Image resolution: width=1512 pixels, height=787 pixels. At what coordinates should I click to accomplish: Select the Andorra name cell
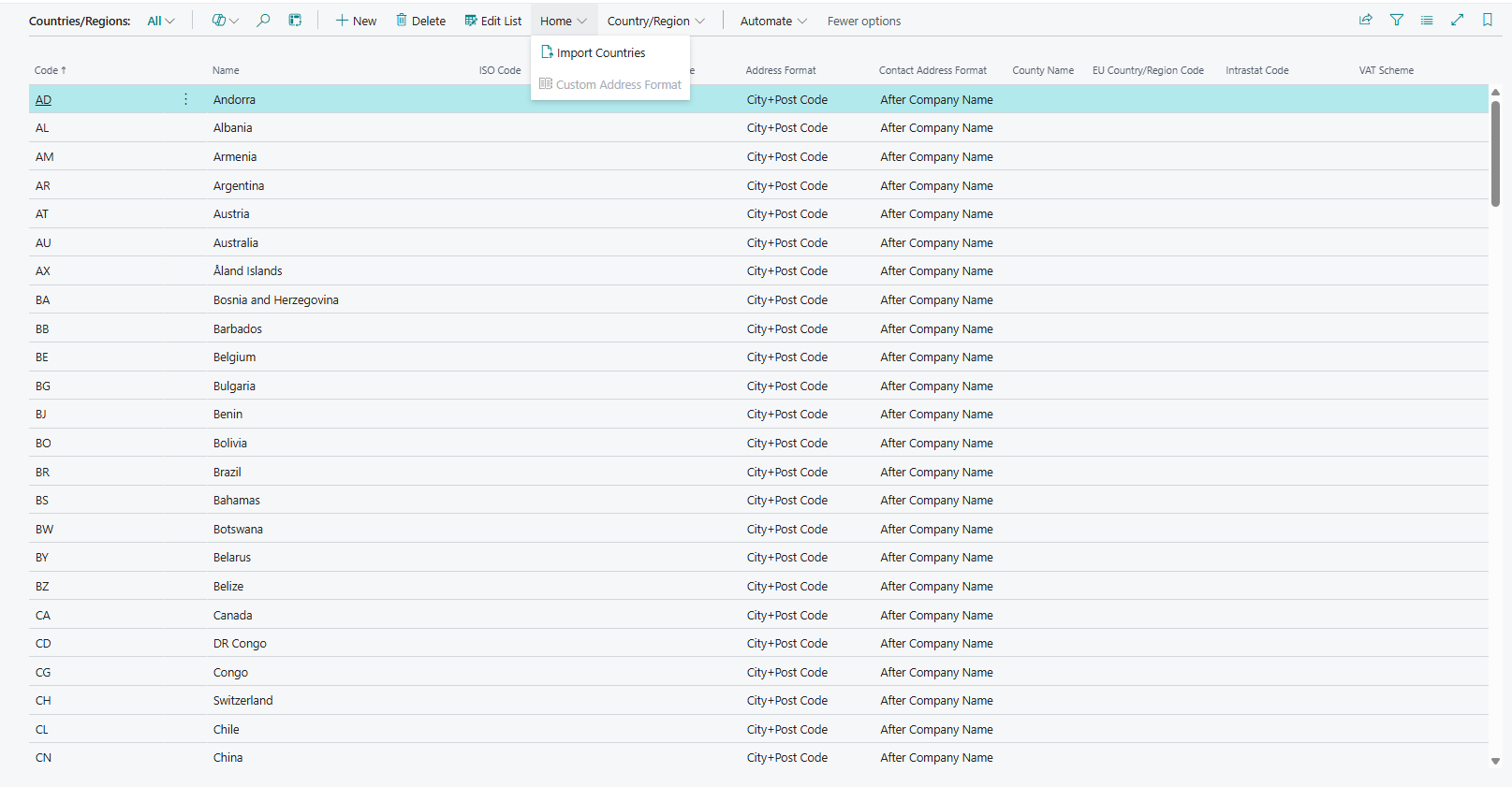[234, 100]
